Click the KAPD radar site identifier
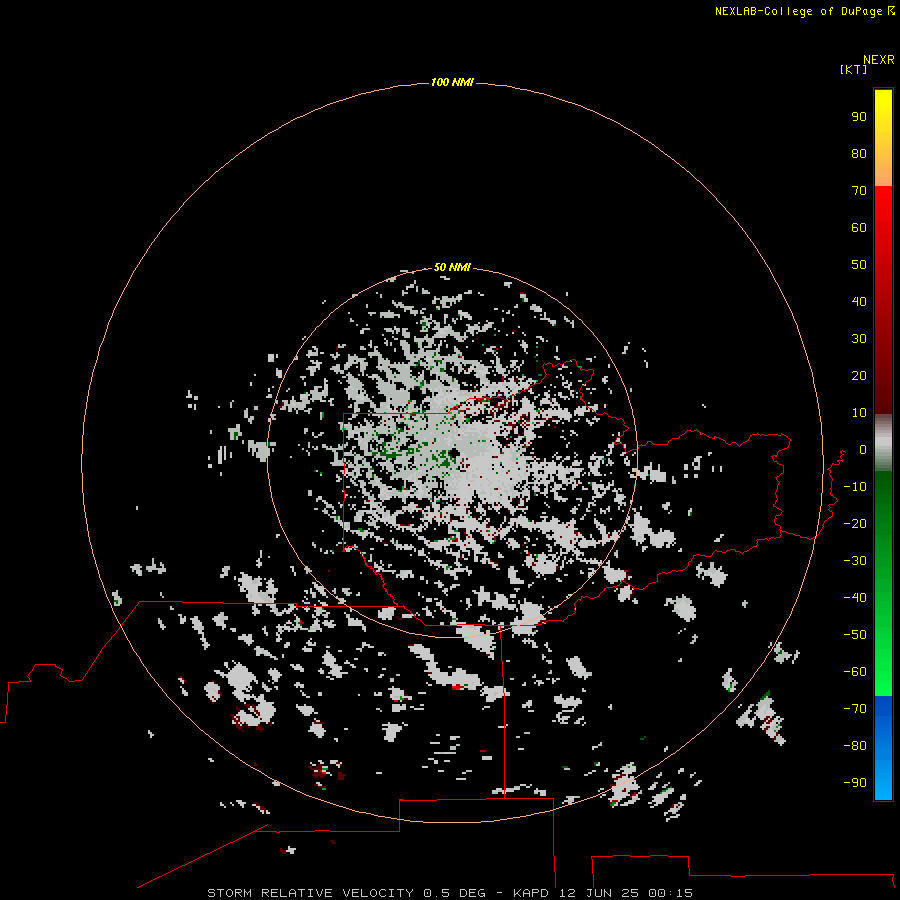 point(533,893)
